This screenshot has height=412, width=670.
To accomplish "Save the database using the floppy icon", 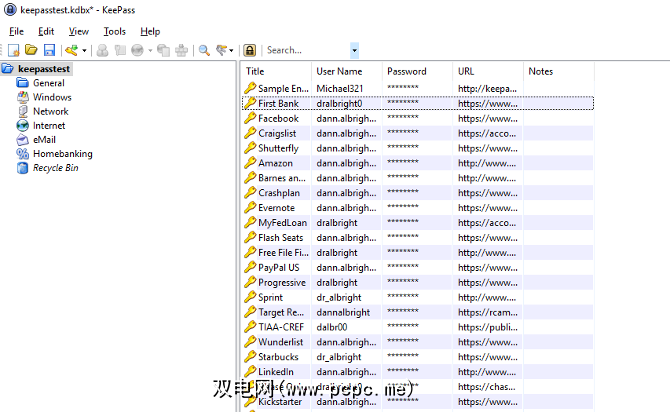I will (50, 50).
